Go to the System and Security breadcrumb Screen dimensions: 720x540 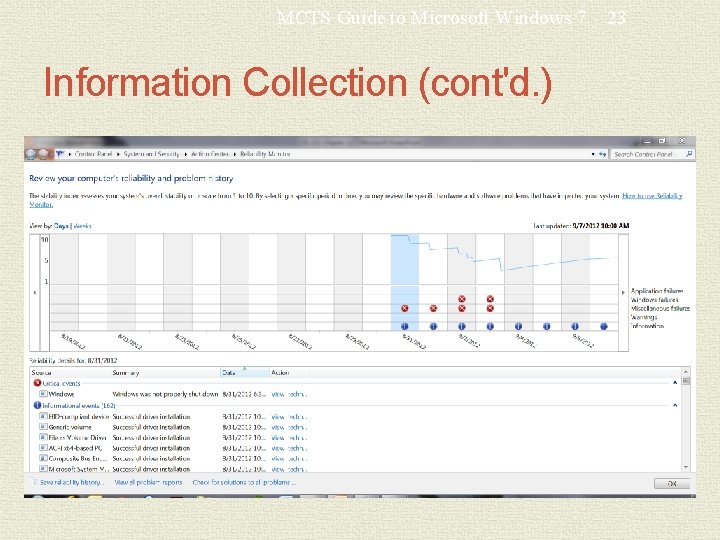[152, 154]
